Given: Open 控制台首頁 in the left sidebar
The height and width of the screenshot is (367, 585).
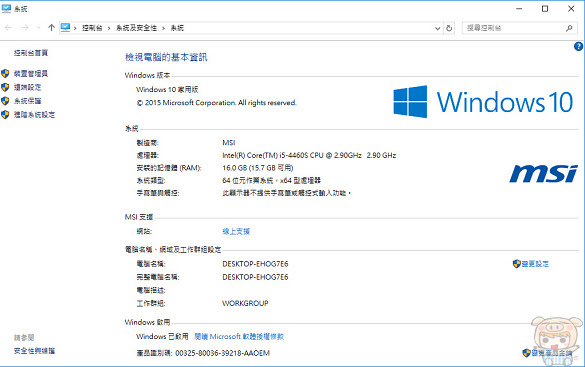Looking at the screenshot, I should click(31, 53).
